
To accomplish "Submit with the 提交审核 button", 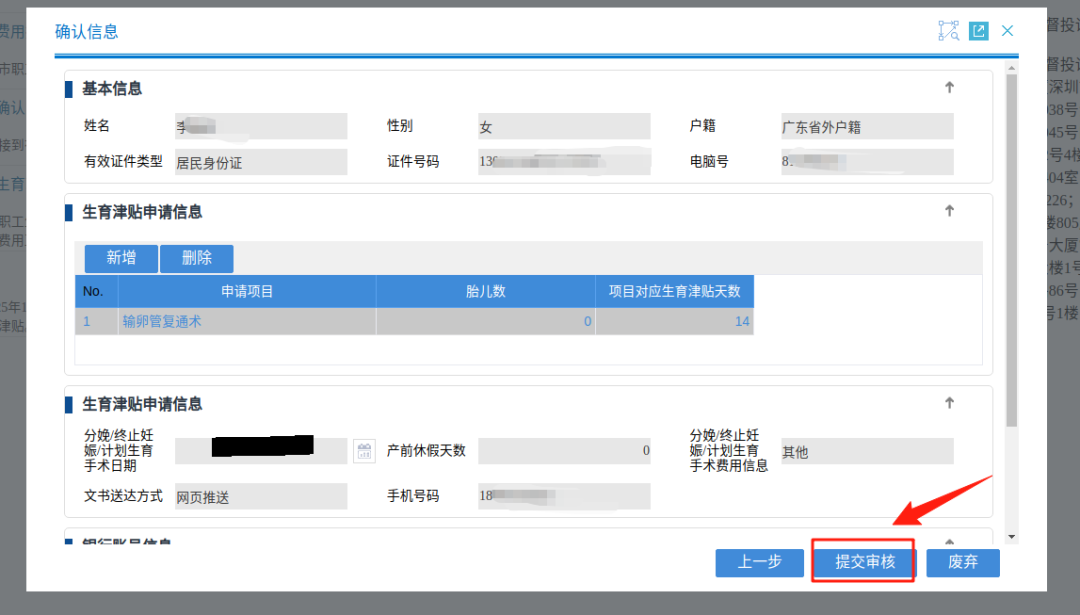I will (x=865, y=562).
